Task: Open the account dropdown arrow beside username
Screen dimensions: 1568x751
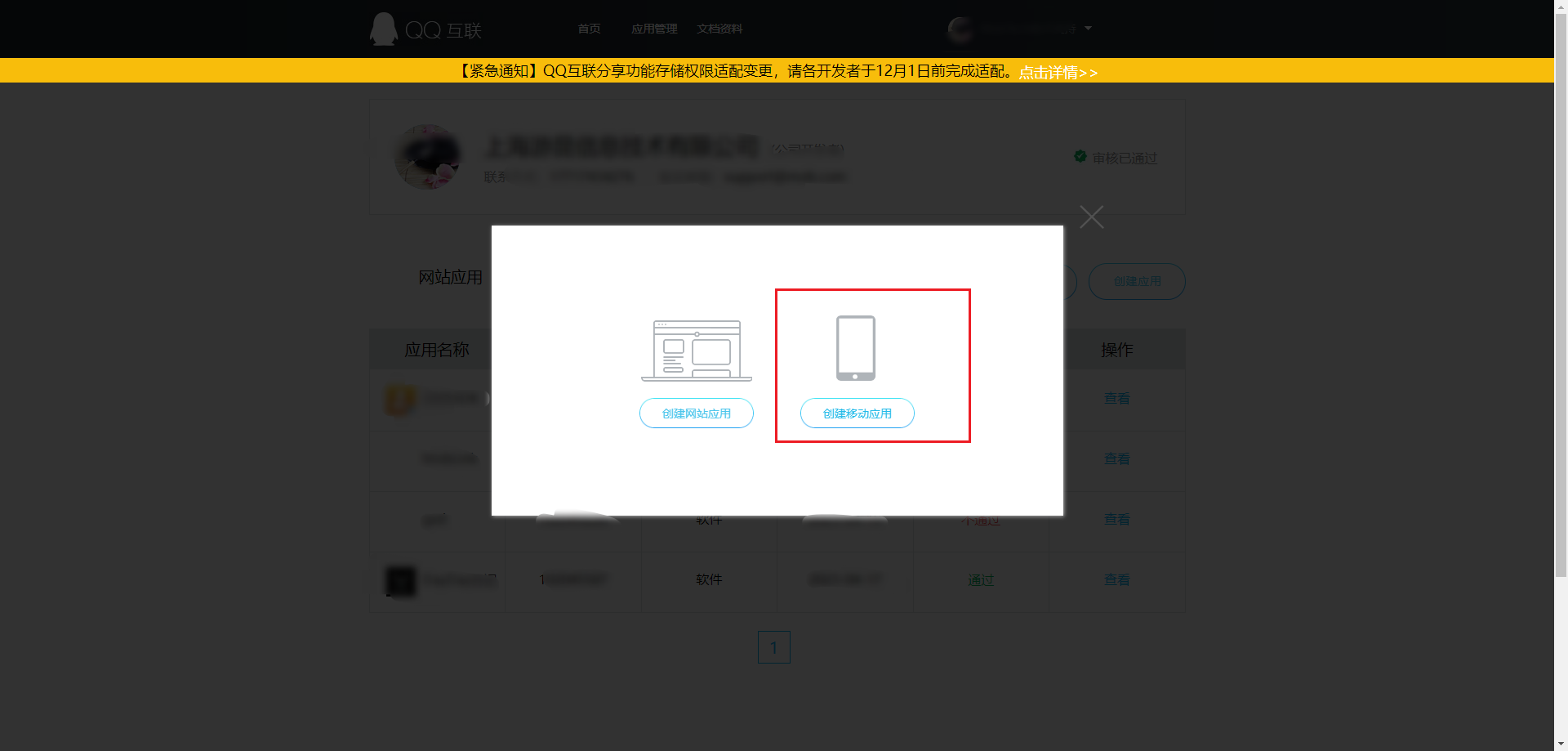Action: coord(1087,29)
